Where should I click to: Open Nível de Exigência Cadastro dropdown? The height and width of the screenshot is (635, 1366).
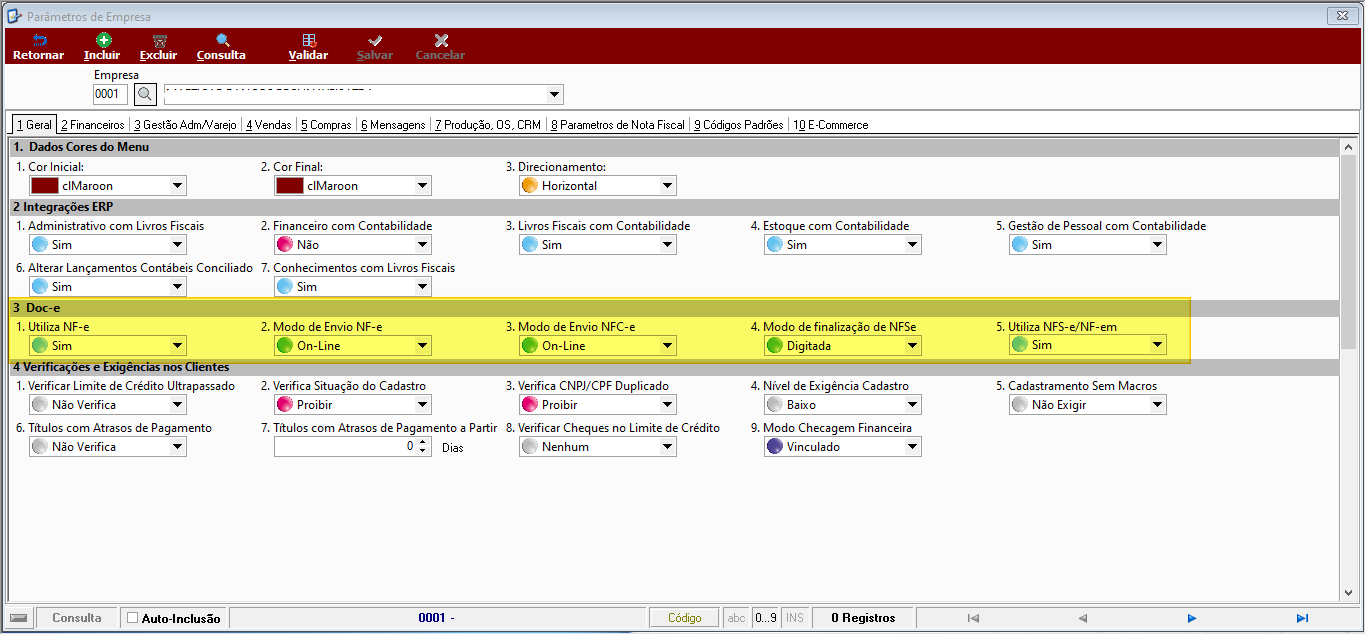point(912,404)
